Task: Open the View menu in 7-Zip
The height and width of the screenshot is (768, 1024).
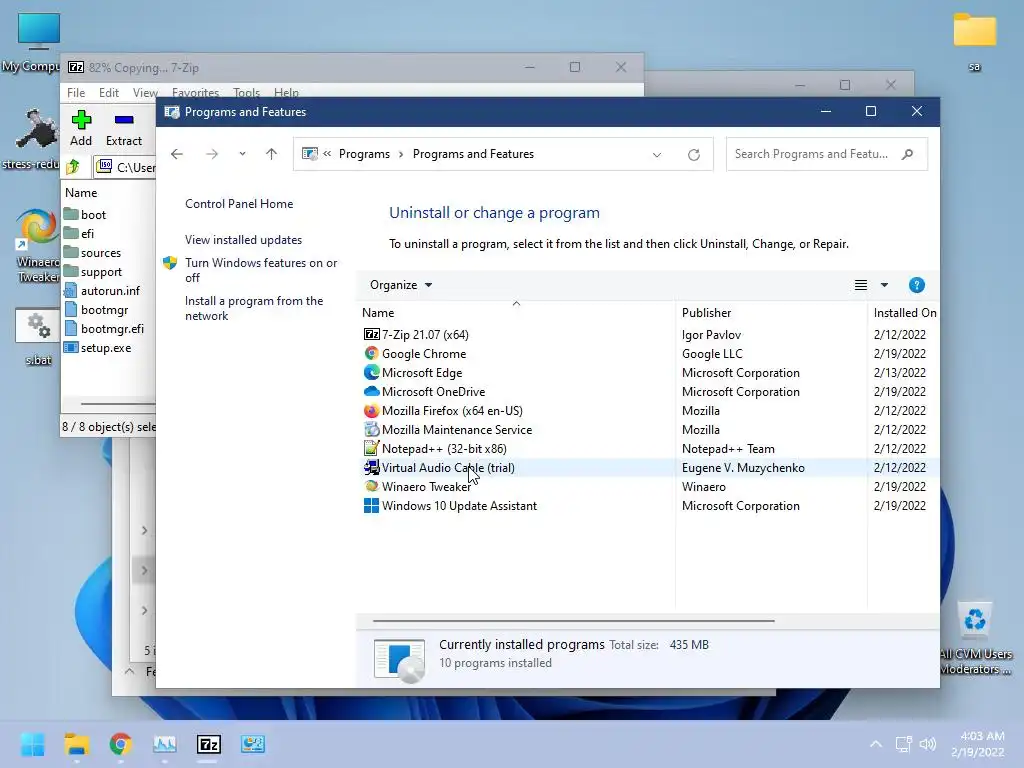Action: (x=145, y=92)
